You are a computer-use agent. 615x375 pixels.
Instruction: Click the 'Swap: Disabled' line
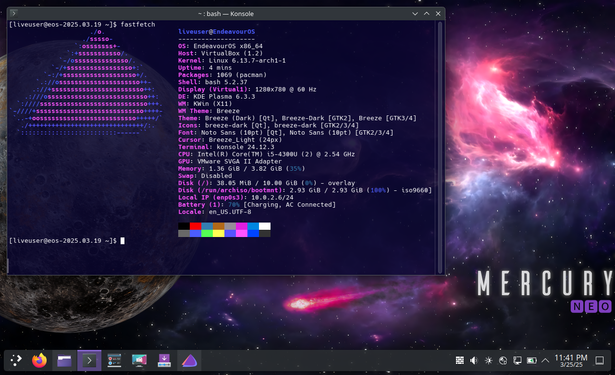tap(205, 176)
